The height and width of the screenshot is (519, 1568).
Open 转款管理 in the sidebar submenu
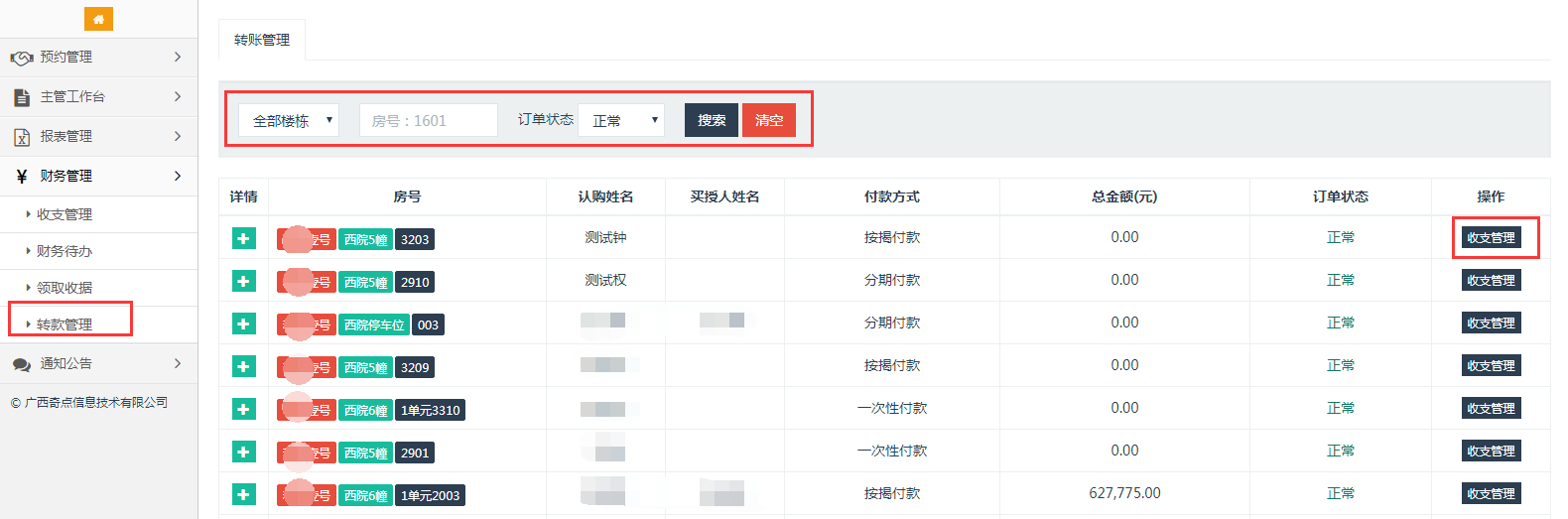[65, 324]
